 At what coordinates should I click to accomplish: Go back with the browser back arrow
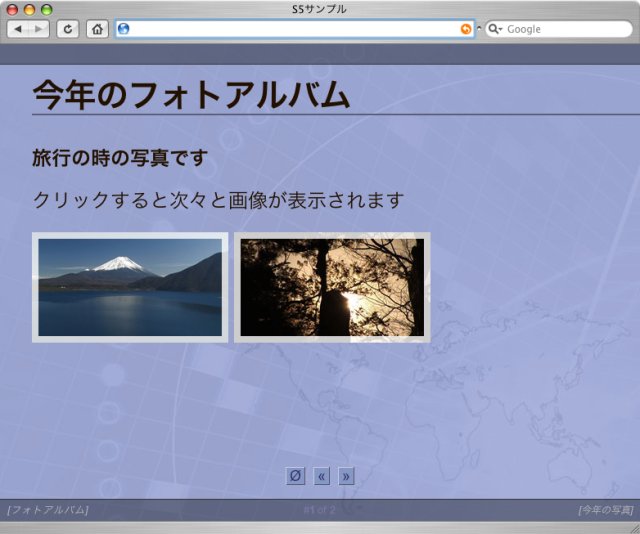(18, 29)
